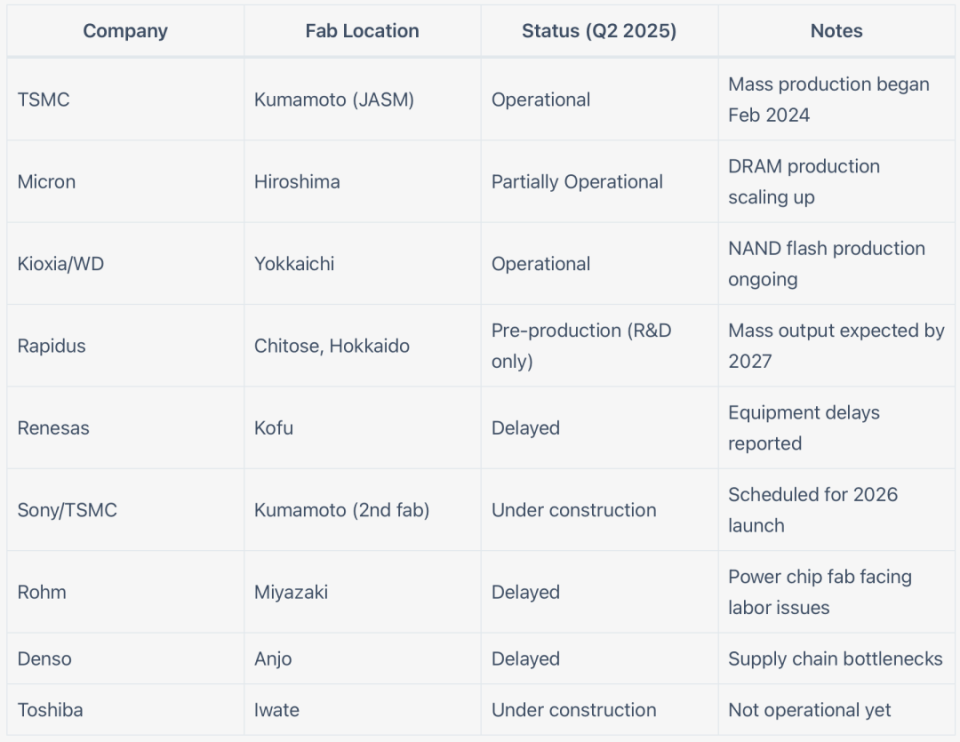Select the DRAM production scaling up note

coord(804,181)
